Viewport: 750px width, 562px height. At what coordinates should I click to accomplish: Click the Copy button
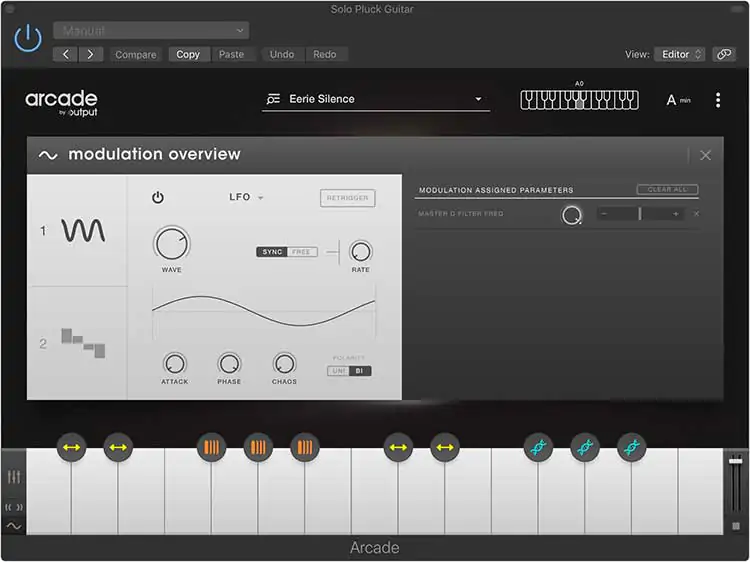[188, 55]
